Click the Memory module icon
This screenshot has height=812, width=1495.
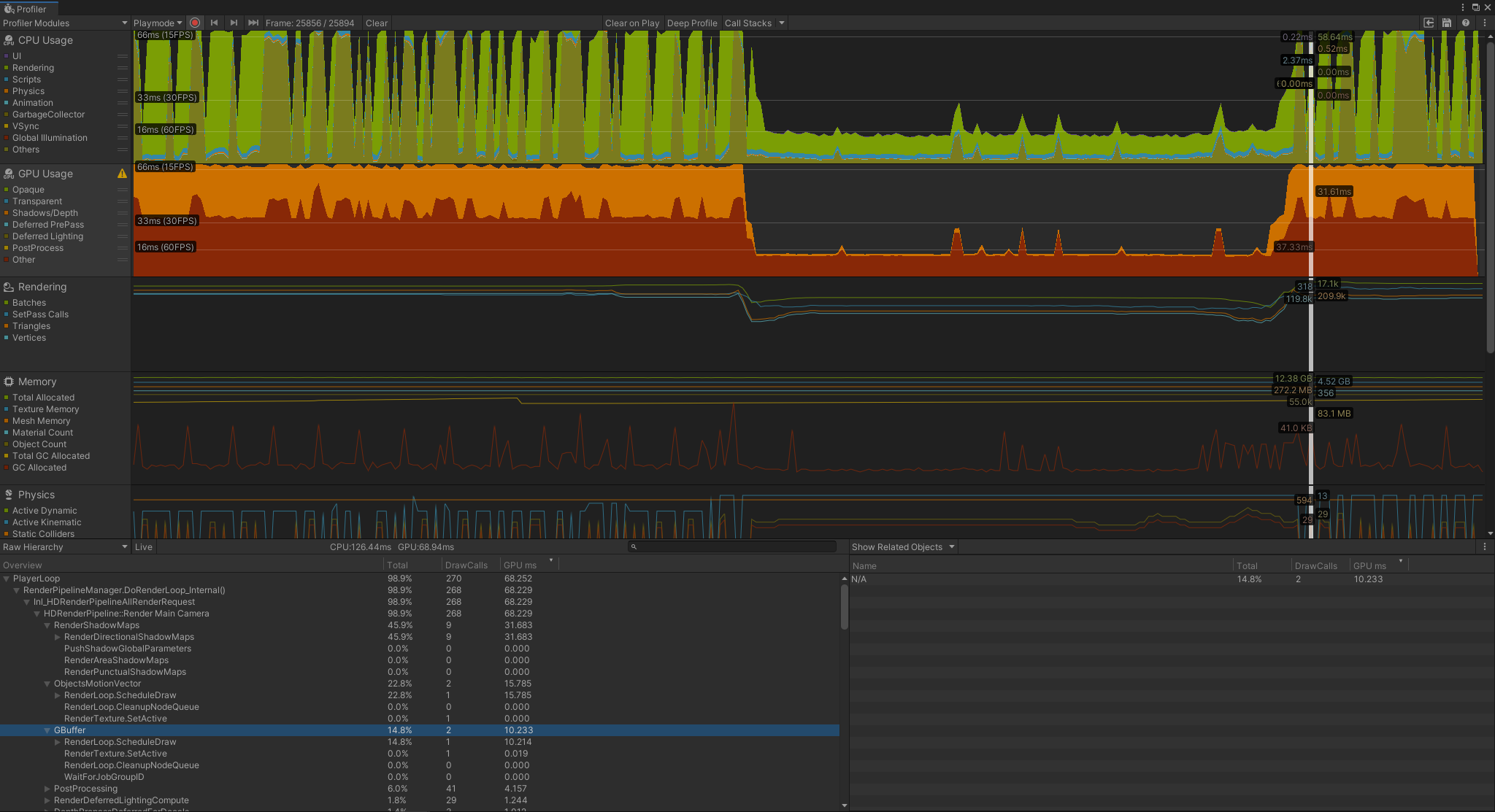[x=9, y=382]
